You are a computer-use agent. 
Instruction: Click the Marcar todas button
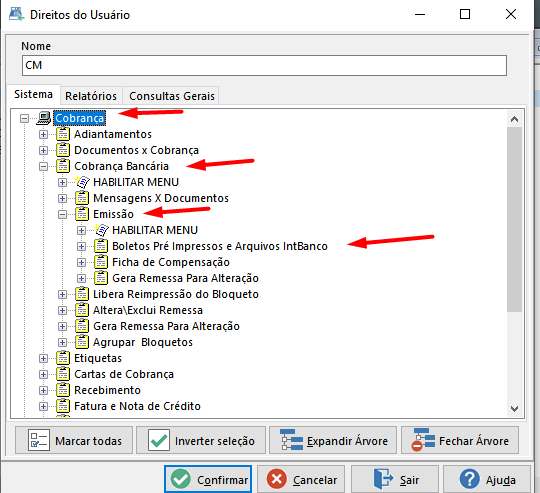74,440
